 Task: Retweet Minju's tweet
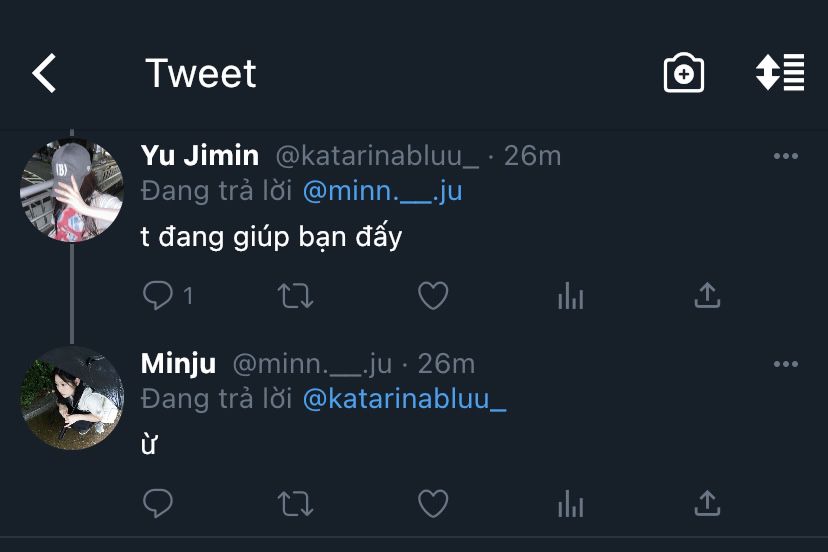[x=295, y=503]
